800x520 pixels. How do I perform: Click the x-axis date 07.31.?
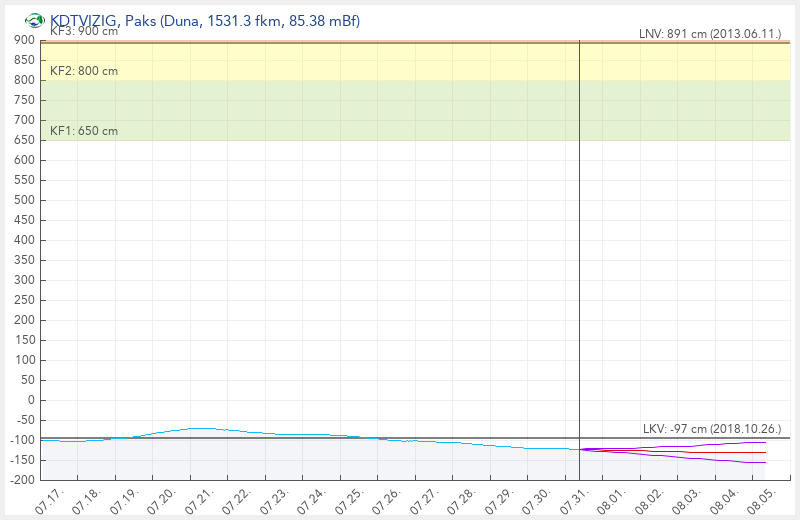coord(574,500)
